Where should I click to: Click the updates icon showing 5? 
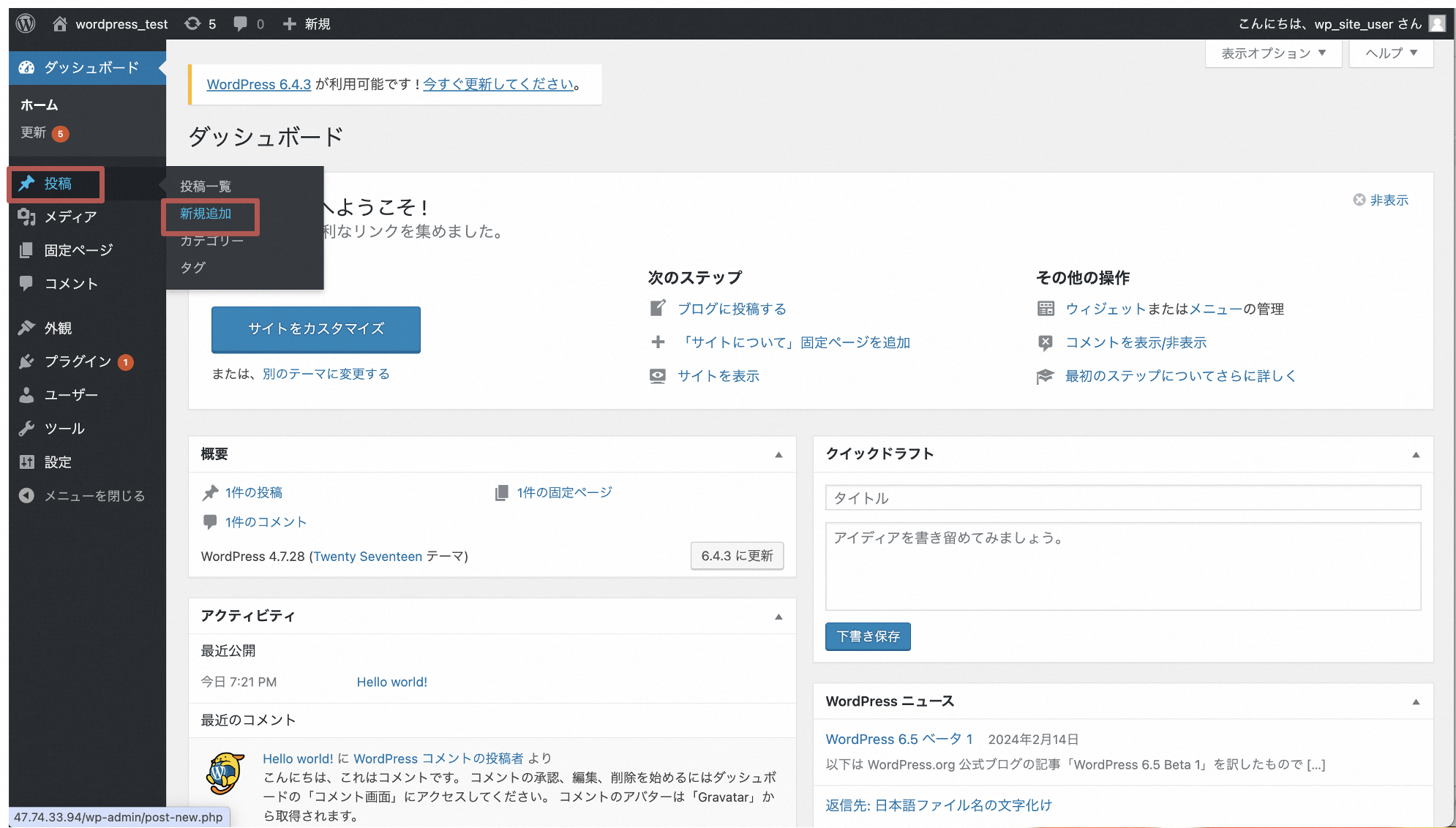coord(194,23)
